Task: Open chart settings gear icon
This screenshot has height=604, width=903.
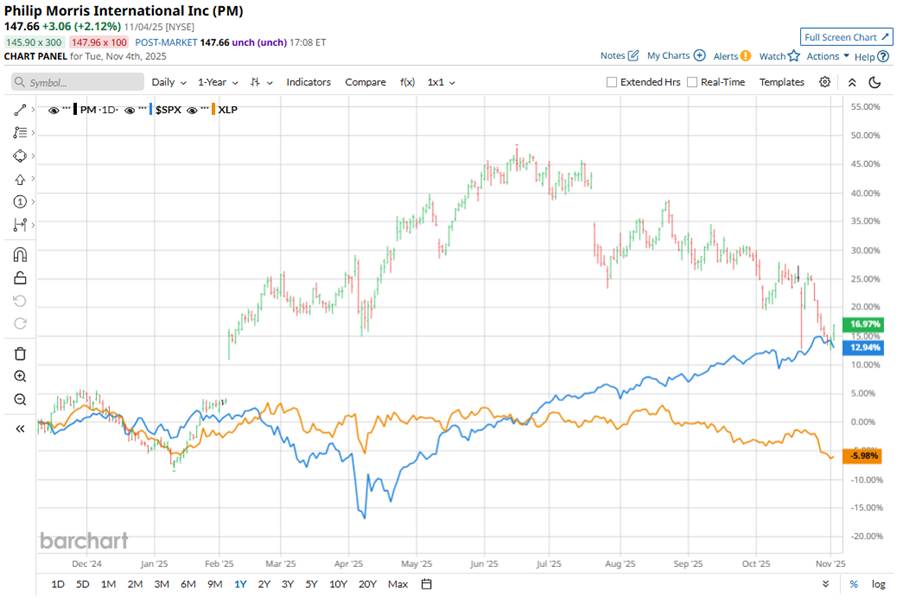Action: tap(825, 82)
